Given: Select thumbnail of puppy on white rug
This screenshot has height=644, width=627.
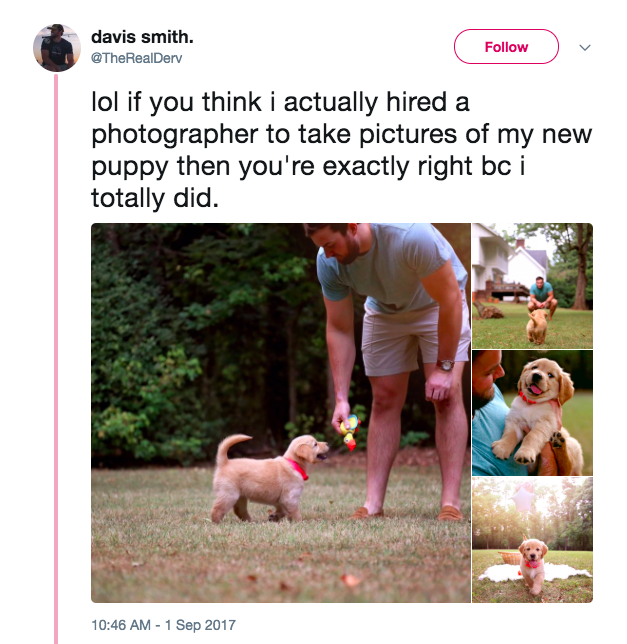Looking at the screenshot, I should (x=532, y=540).
